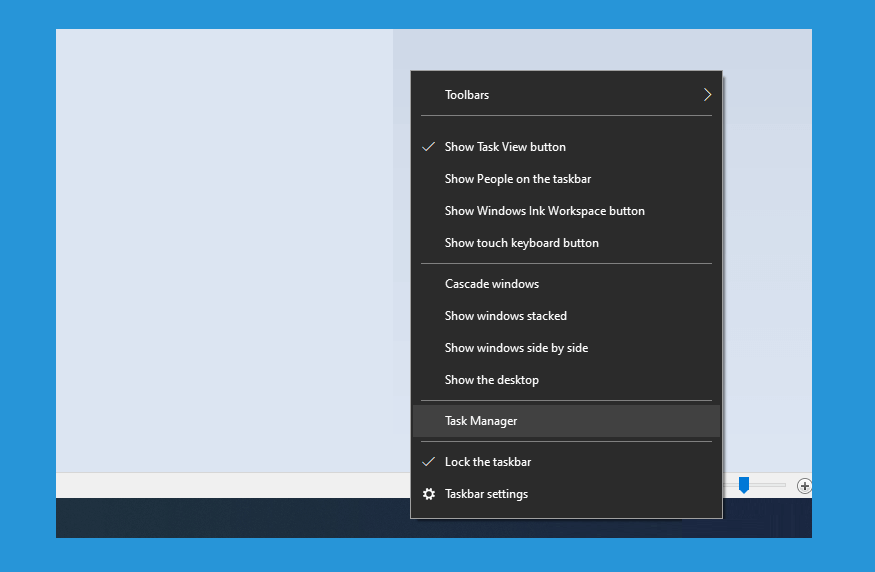Viewport: 875px width, 572px height.
Task: Open Task Manager from context menu
Action: coord(566,421)
